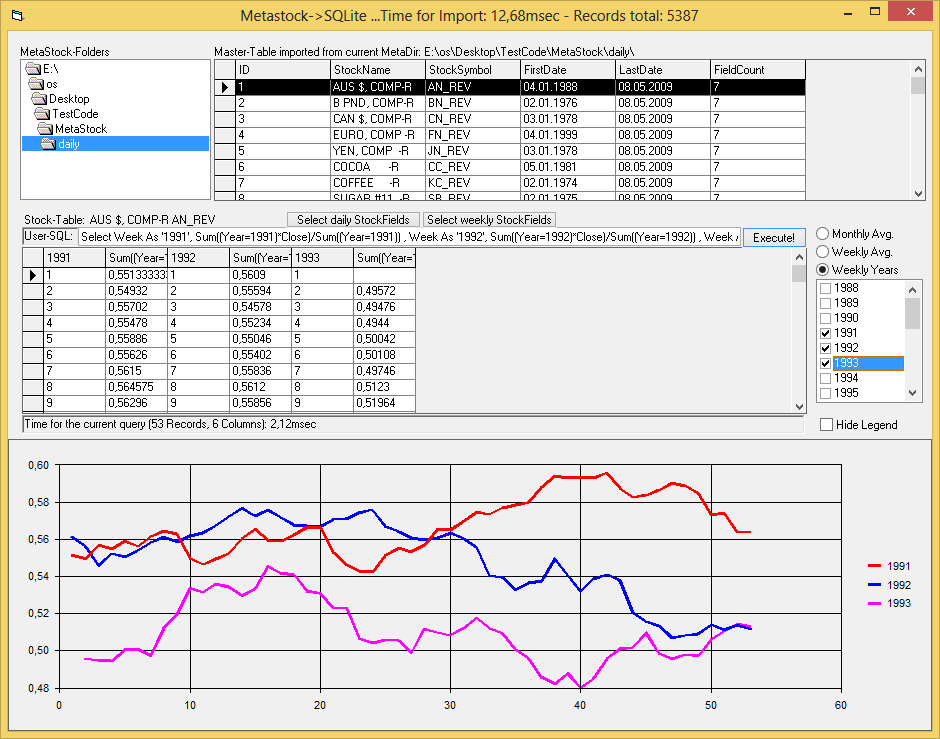Open the TestCode folder
Viewport: 940px width, 739px height.
coord(75,114)
